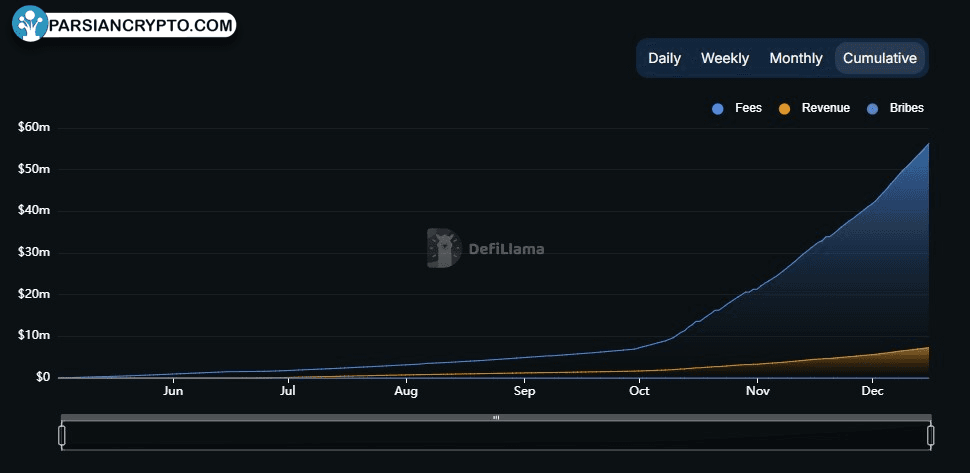The image size is (970, 473).
Task: Toggle Bribes series via its text label
Action: pyautogui.click(x=906, y=108)
